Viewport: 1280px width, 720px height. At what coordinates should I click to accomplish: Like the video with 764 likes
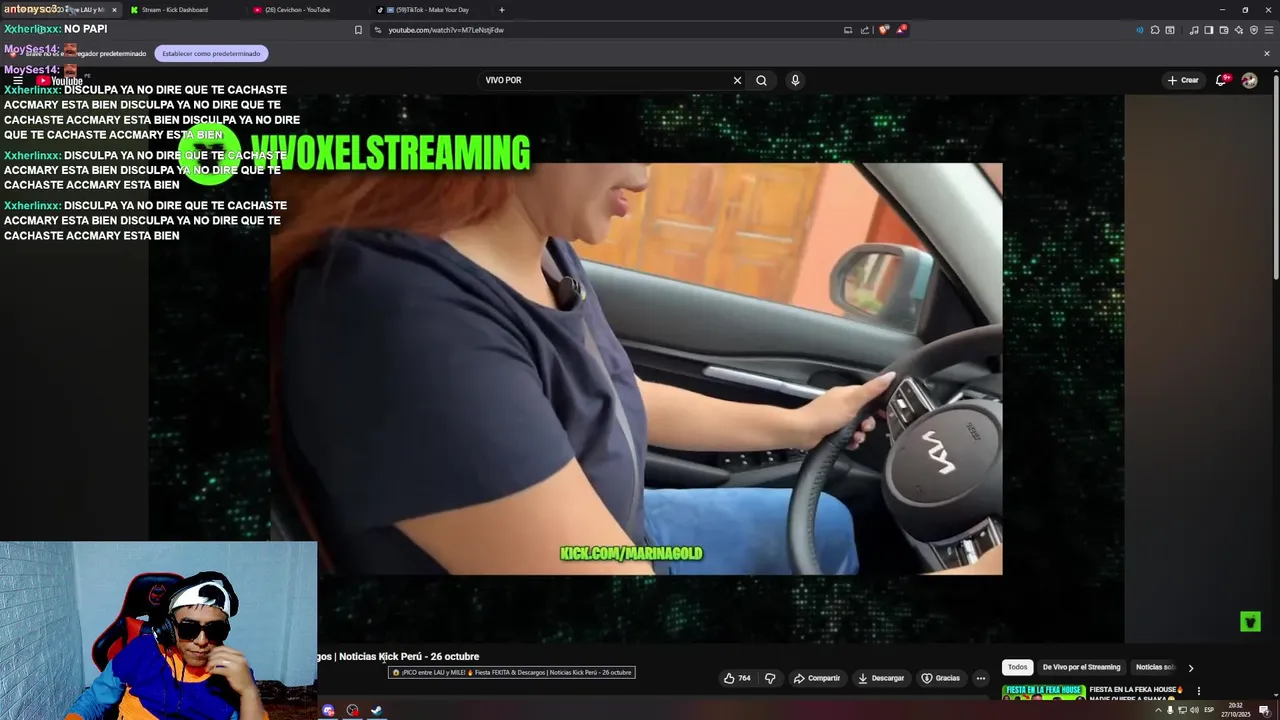(737, 678)
